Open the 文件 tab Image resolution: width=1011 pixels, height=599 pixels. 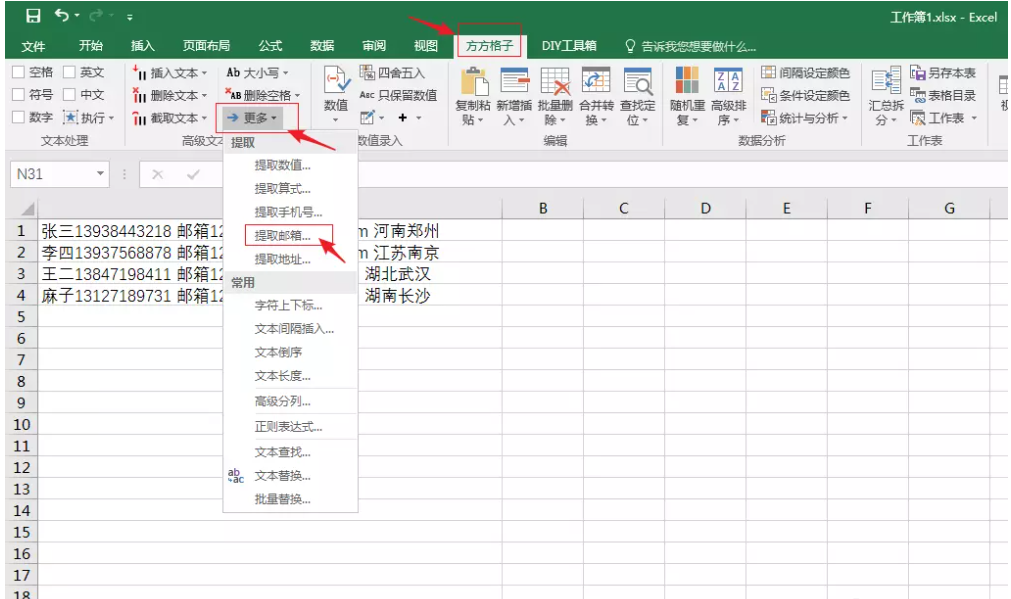(33, 46)
